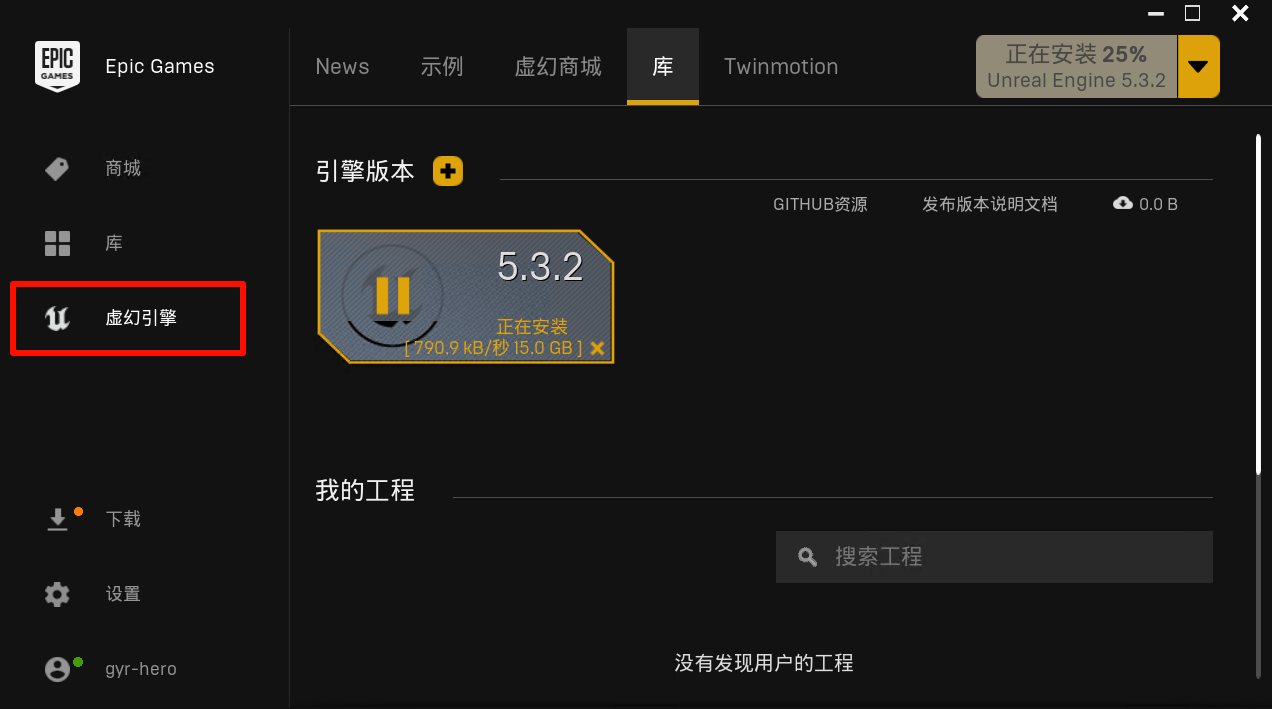Click the 搜索工程 project search field
The image size is (1272, 709).
pos(994,556)
